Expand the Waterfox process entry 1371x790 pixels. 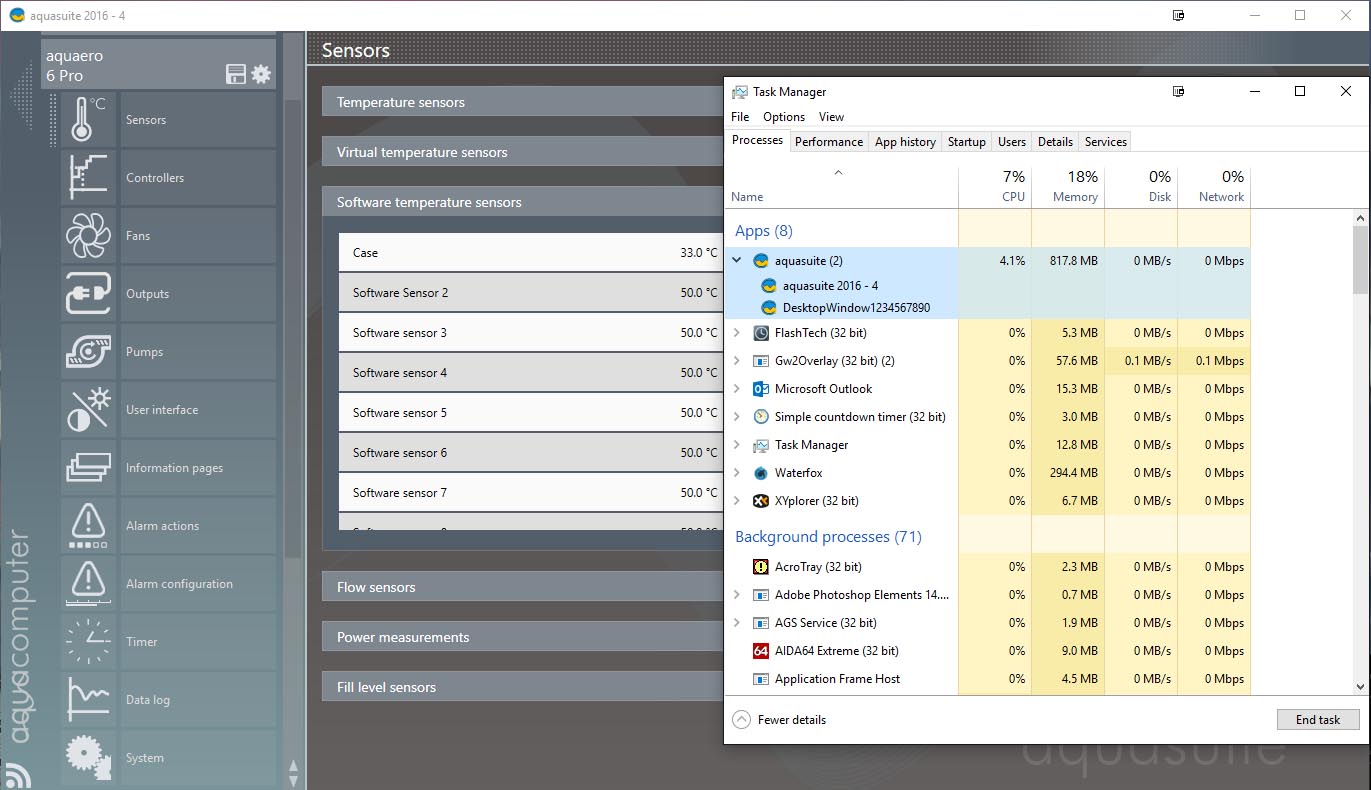tap(737, 473)
